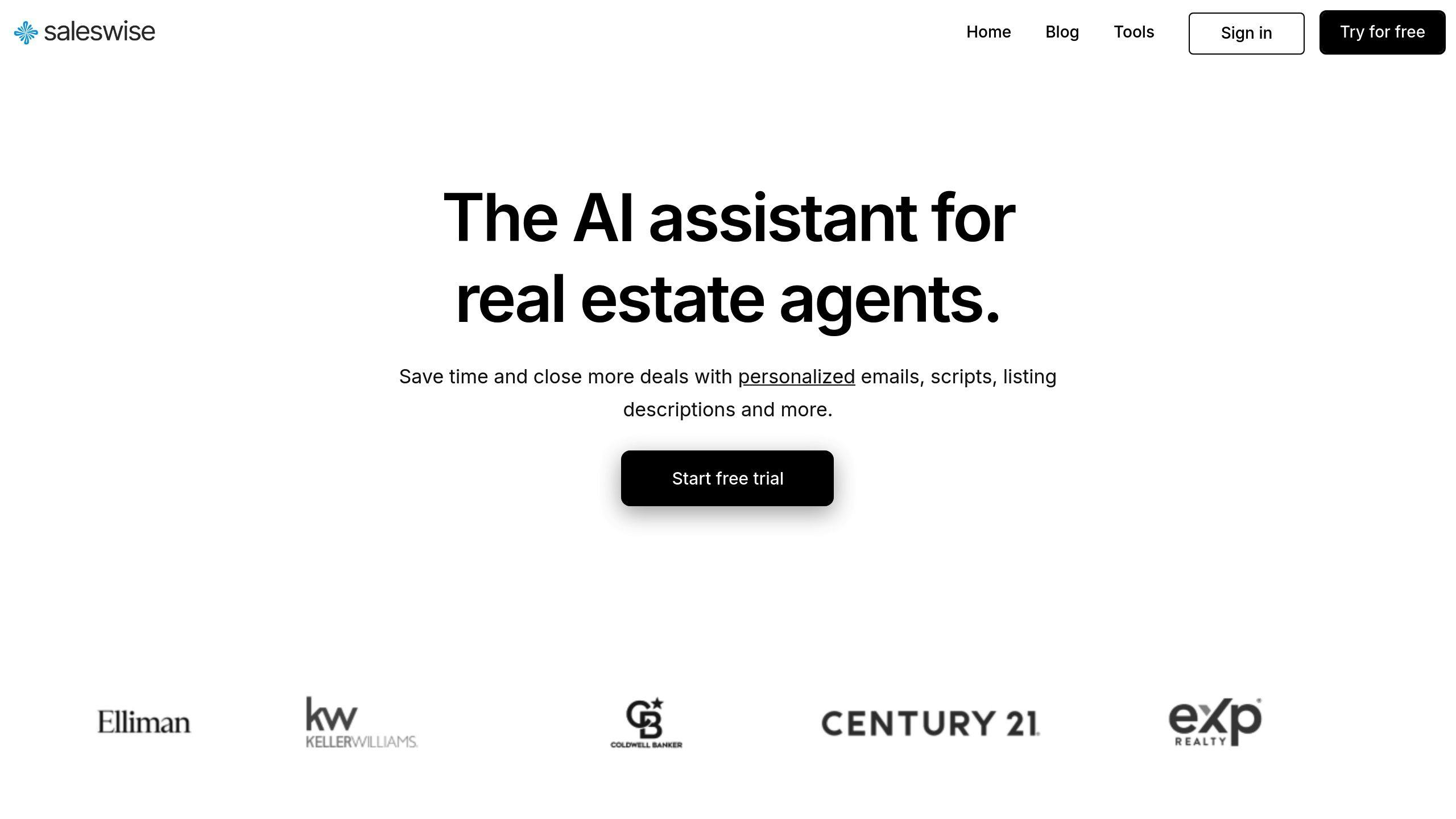The width and height of the screenshot is (1456, 819).
Task: Click the Century 21 logo icon
Action: pyautogui.click(x=930, y=721)
